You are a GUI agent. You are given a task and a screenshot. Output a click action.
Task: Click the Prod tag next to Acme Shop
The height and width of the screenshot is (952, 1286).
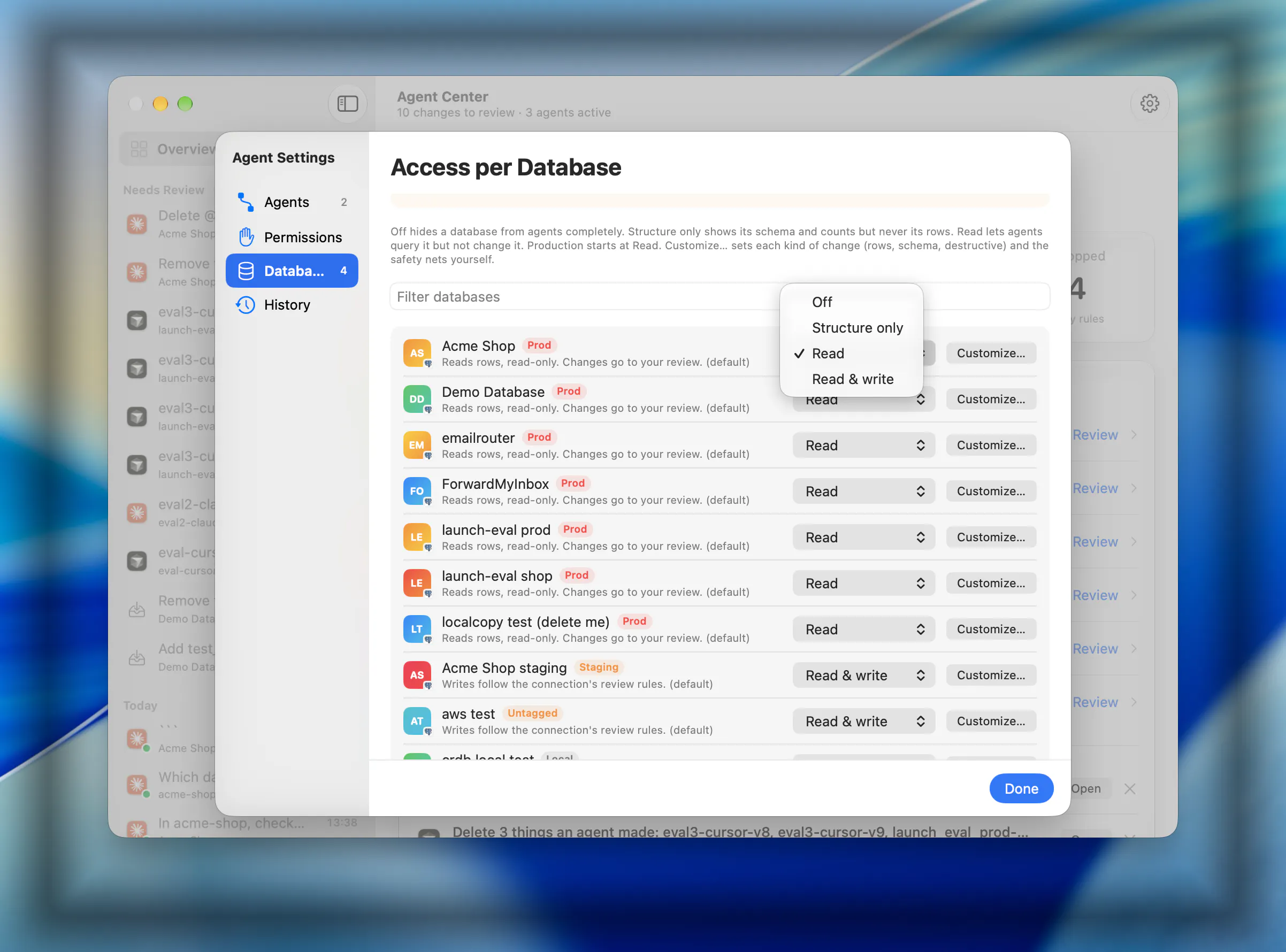coord(539,345)
